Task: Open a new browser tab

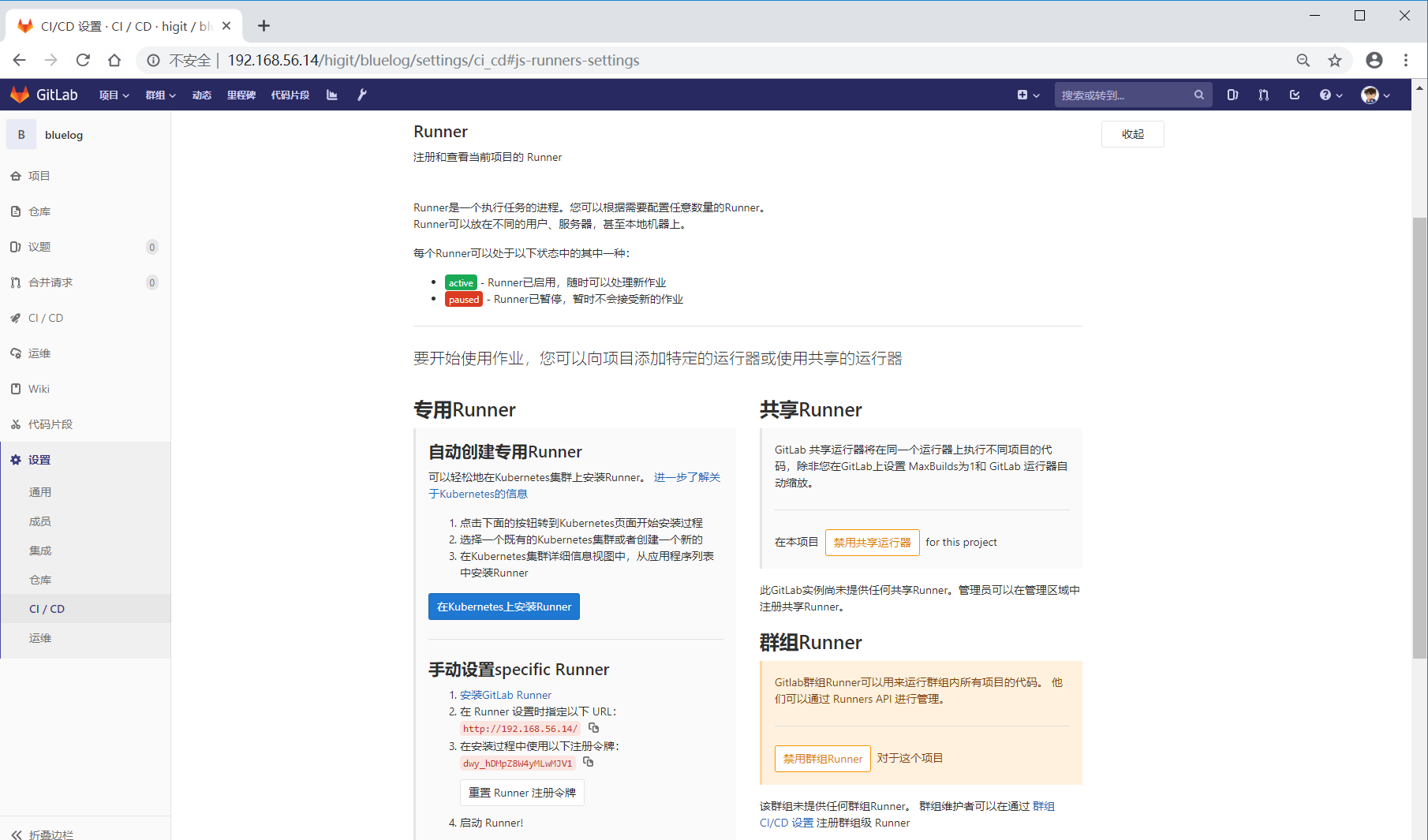Action: [x=264, y=26]
